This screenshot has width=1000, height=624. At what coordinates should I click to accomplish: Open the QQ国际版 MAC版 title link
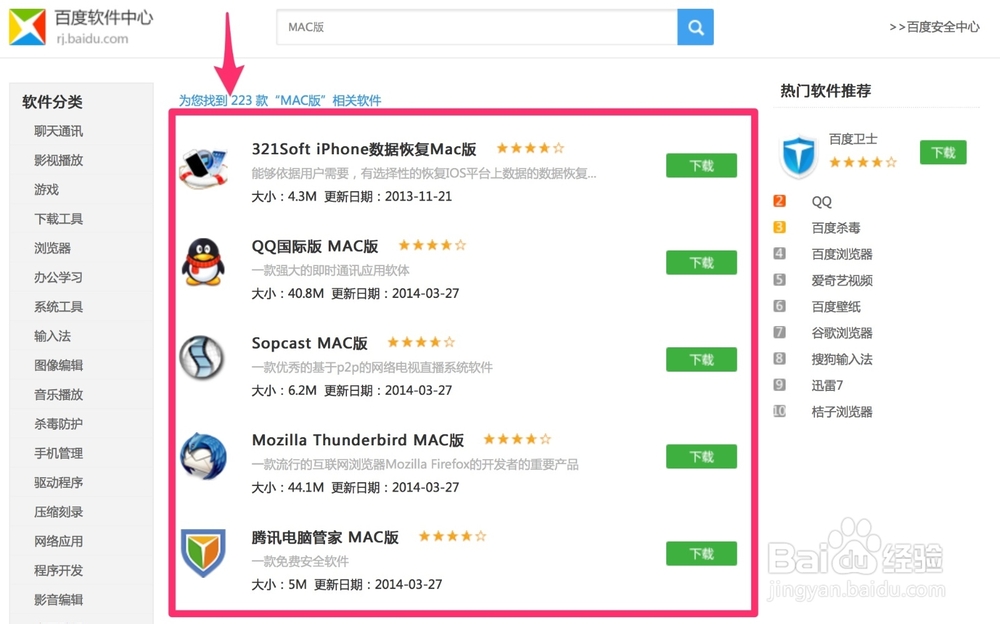[x=315, y=246]
